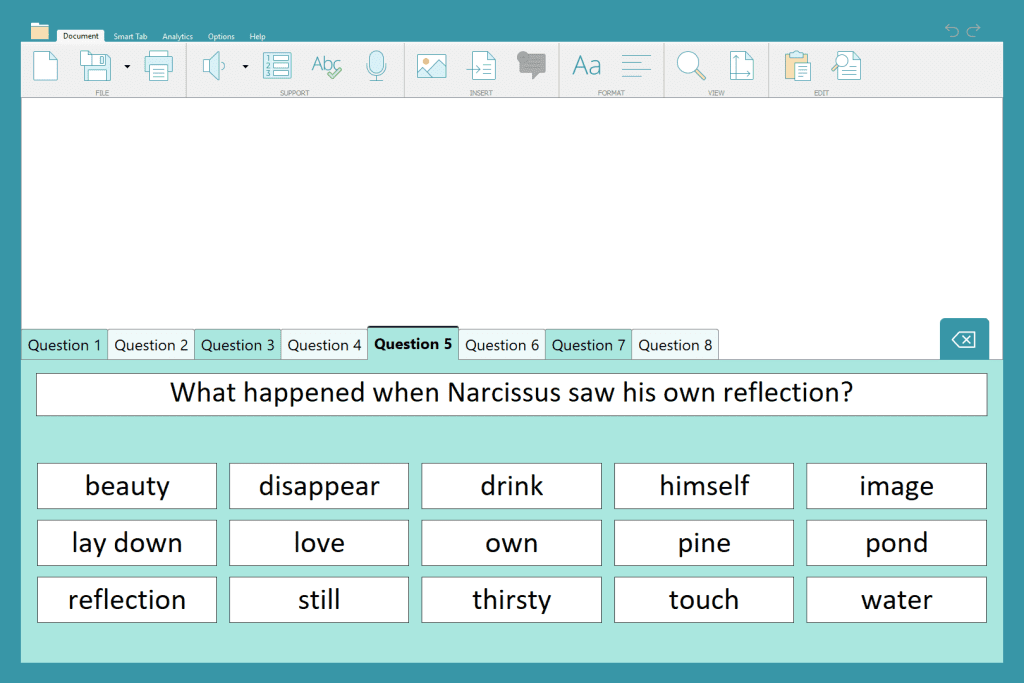Open the Help ribbon tab
This screenshot has width=1024, height=683.
(x=257, y=37)
